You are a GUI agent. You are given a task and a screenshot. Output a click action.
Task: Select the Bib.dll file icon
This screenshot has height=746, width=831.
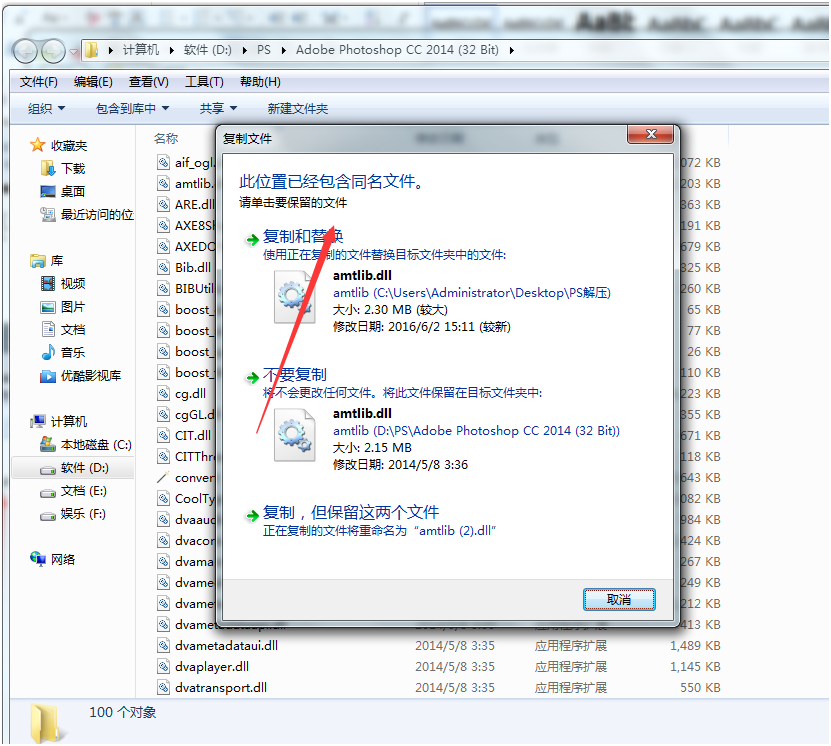pos(163,268)
